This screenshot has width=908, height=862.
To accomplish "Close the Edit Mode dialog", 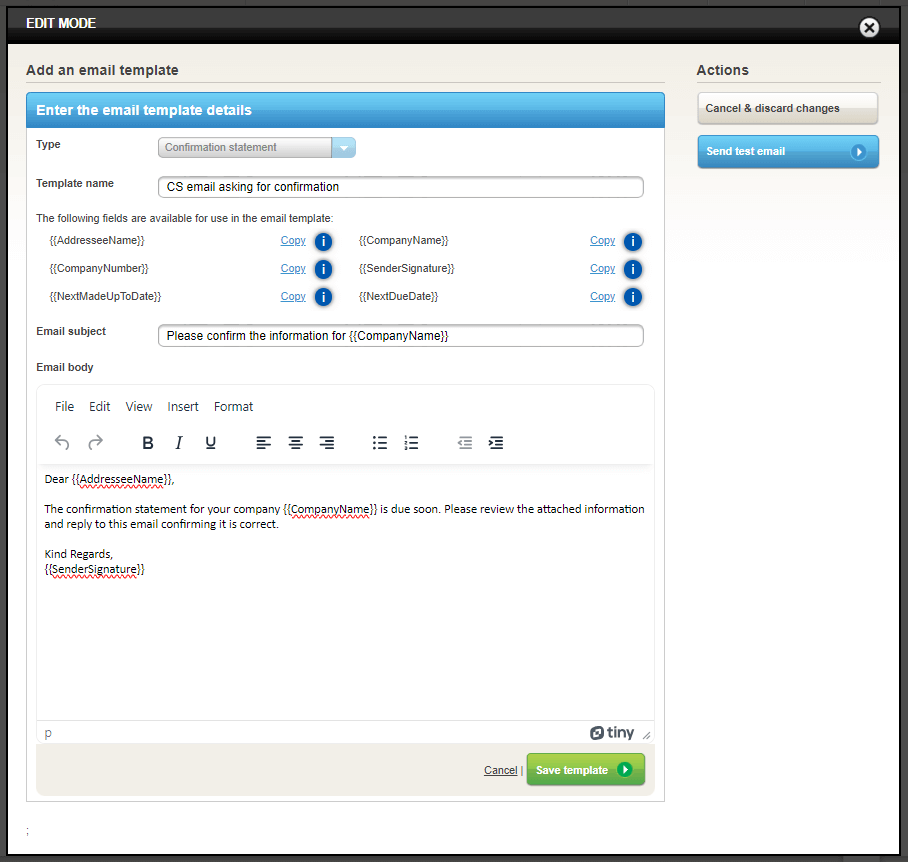I will 869,28.
